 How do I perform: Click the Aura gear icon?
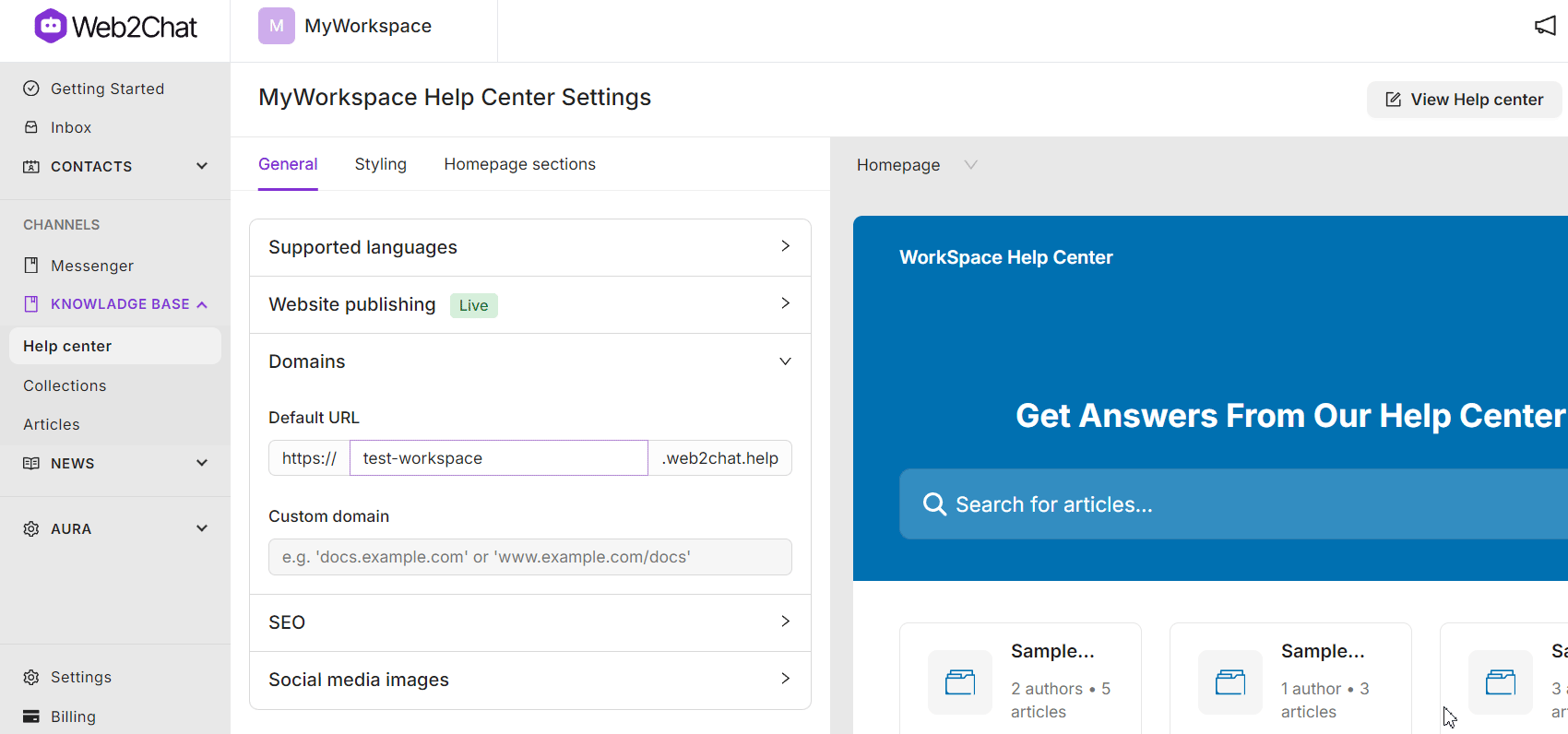point(31,529)
